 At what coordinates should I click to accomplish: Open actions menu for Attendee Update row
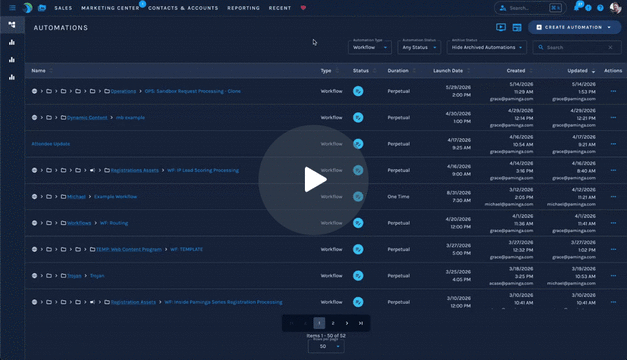point(613,144)
